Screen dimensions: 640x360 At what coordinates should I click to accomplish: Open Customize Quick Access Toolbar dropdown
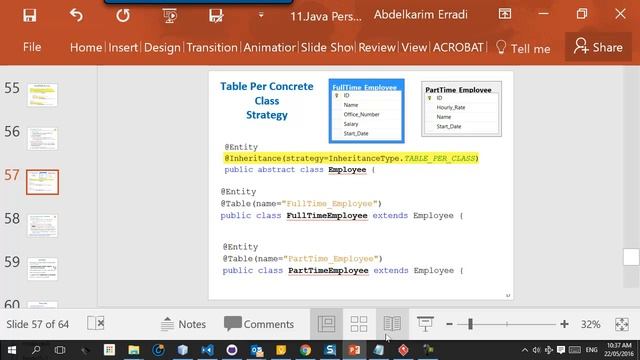261,16
